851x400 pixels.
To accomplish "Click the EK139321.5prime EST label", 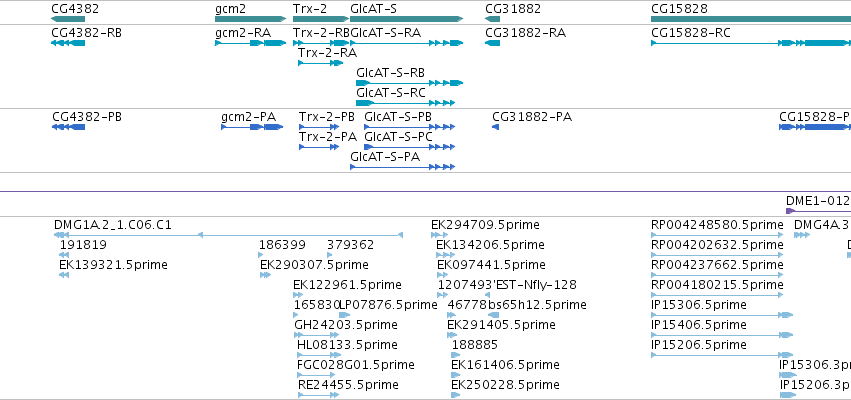I will [113, 265].
